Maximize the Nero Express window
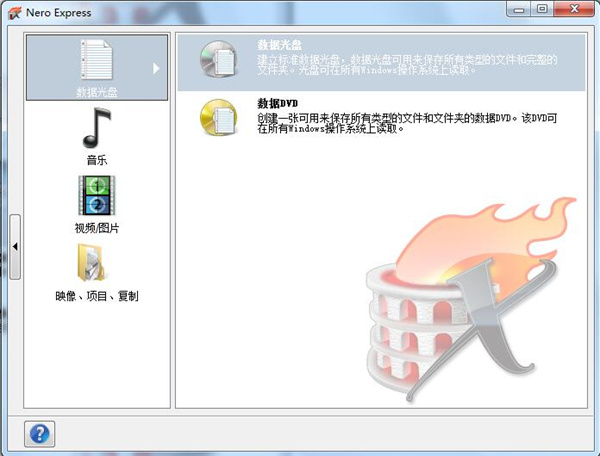Viewport: 600px width, 456px height. [x=542, y=9]
